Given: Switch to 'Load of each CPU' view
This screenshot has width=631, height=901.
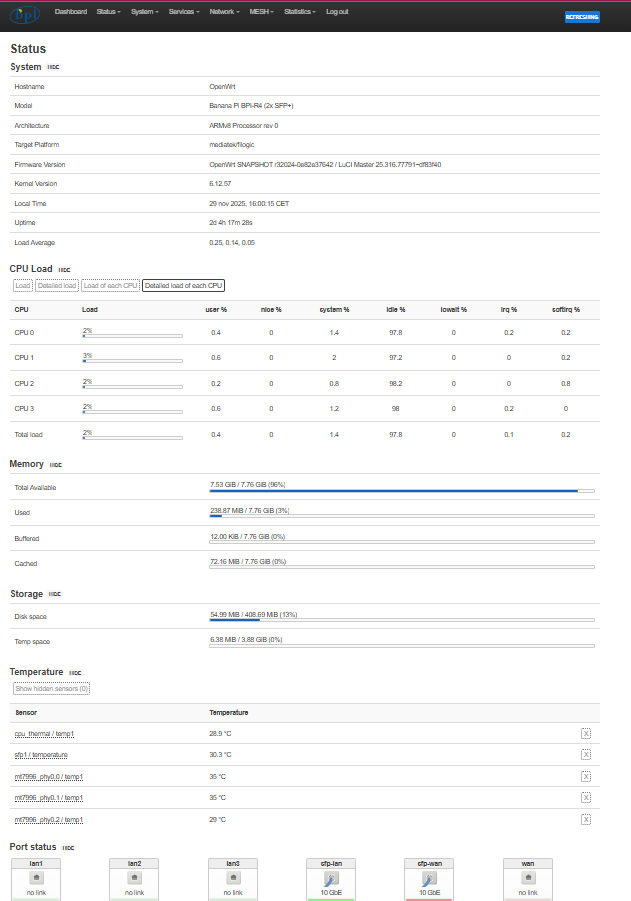Looking at the screenshot, I should [110, 286].
